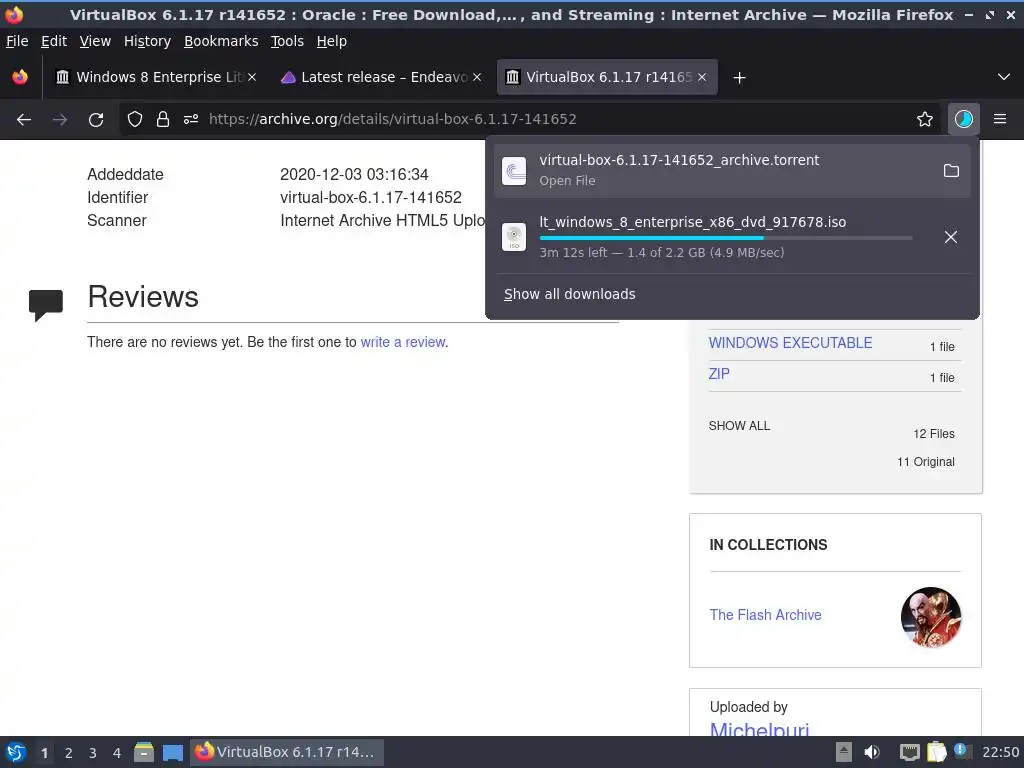Screen dimensions: 1024x768
Task: Close the Latest release Endeavour tab
Action: [477, 77]
